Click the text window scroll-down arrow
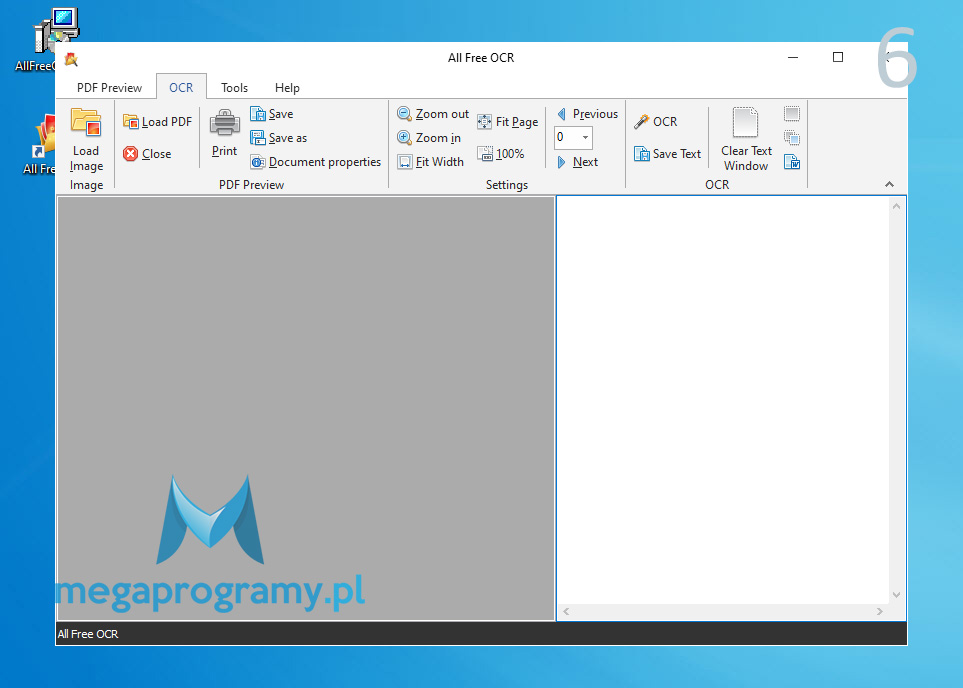963x688 pixels. click(x=896, y=595)
